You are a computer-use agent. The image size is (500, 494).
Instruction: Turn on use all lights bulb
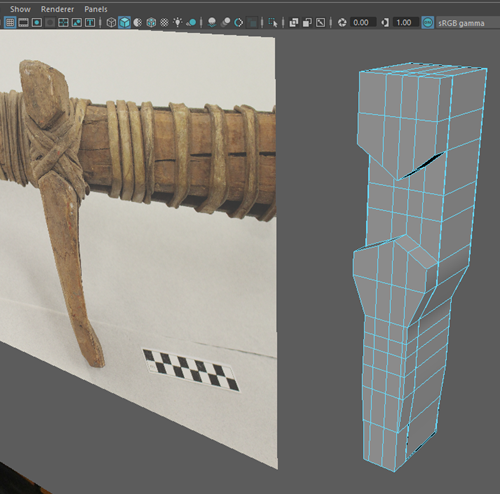pyautogui.click(x=178, y=23)
